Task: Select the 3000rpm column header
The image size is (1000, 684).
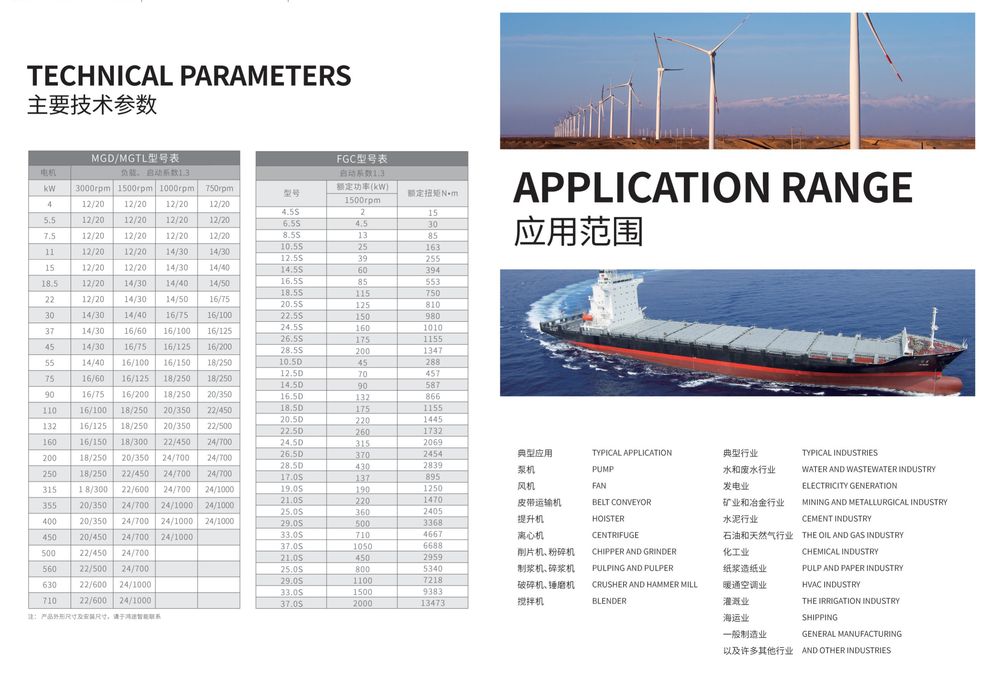Action: [x=92, y=188]
